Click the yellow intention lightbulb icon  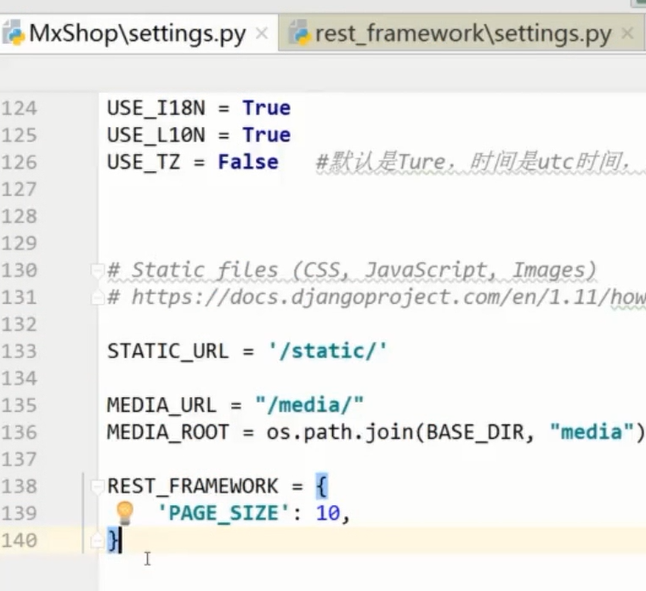point(124,513)
